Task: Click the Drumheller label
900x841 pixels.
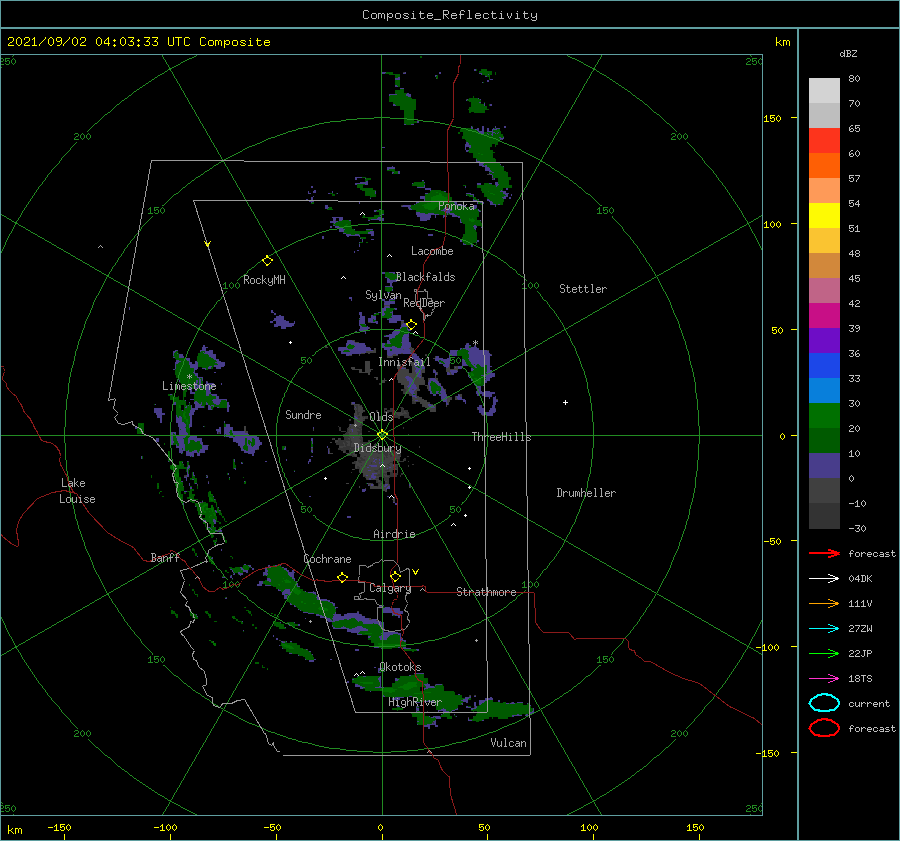Action: (x=586, y=493)
